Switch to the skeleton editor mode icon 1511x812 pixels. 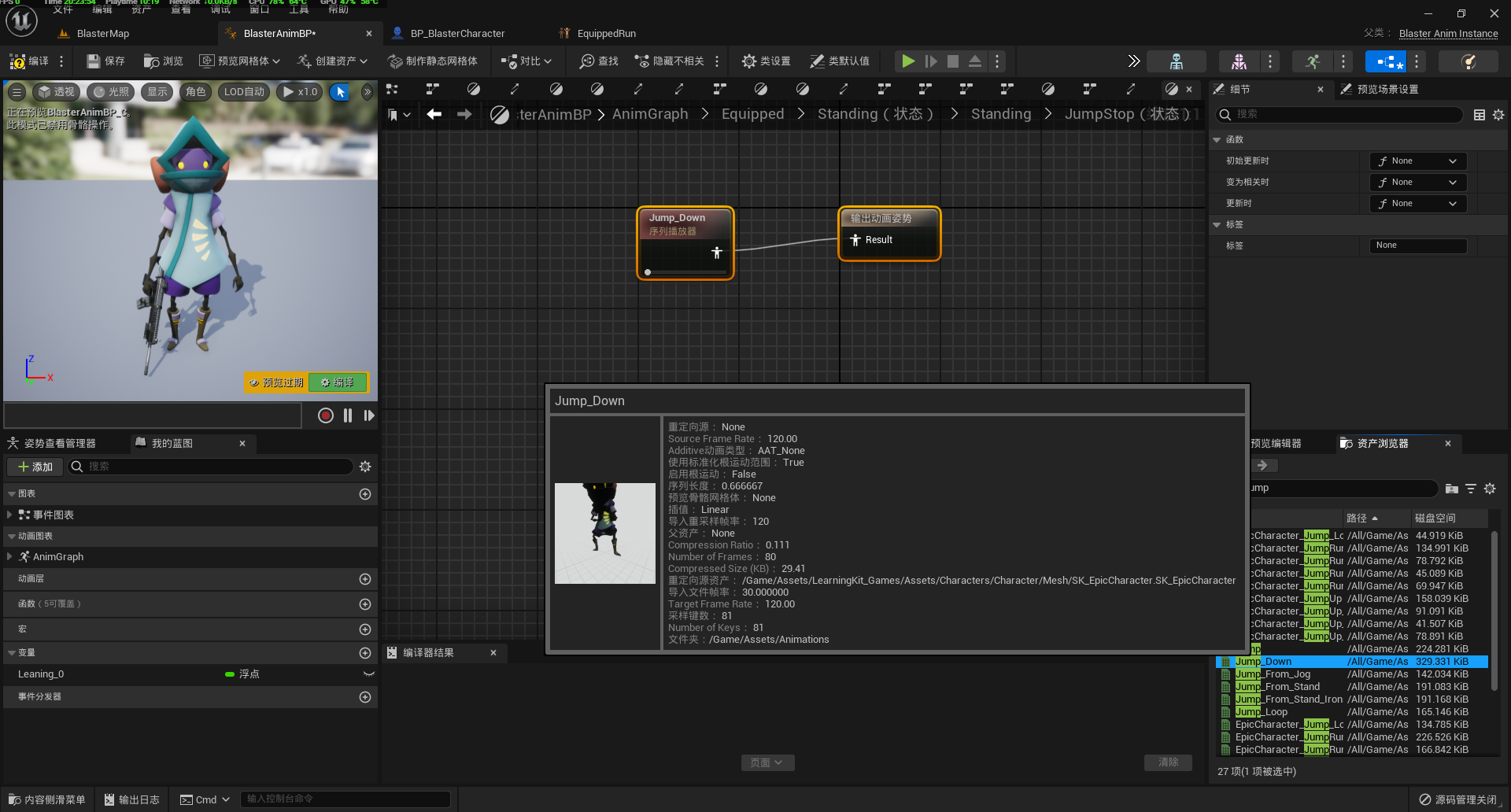[x=1177, y=61]
